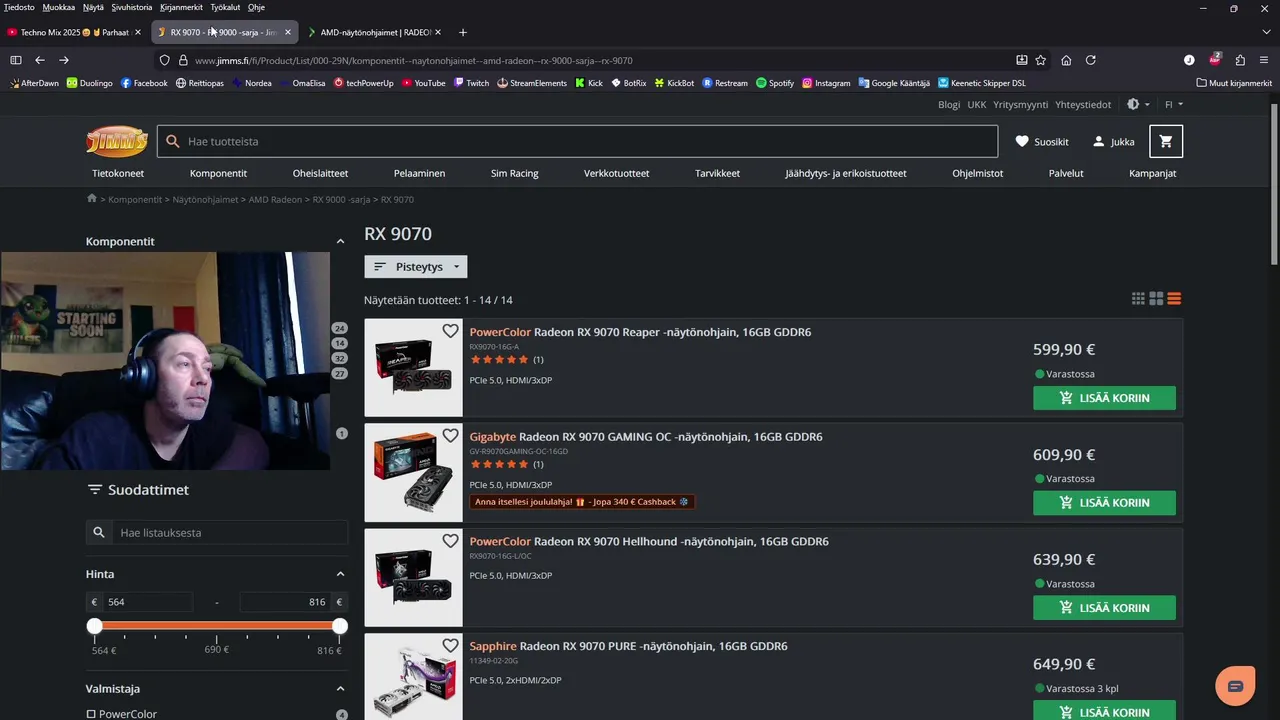The height and width of the screenshot is (720, 1280).
Task: Open Näytönohjaimet breadcrumb link
Action: 205,199
